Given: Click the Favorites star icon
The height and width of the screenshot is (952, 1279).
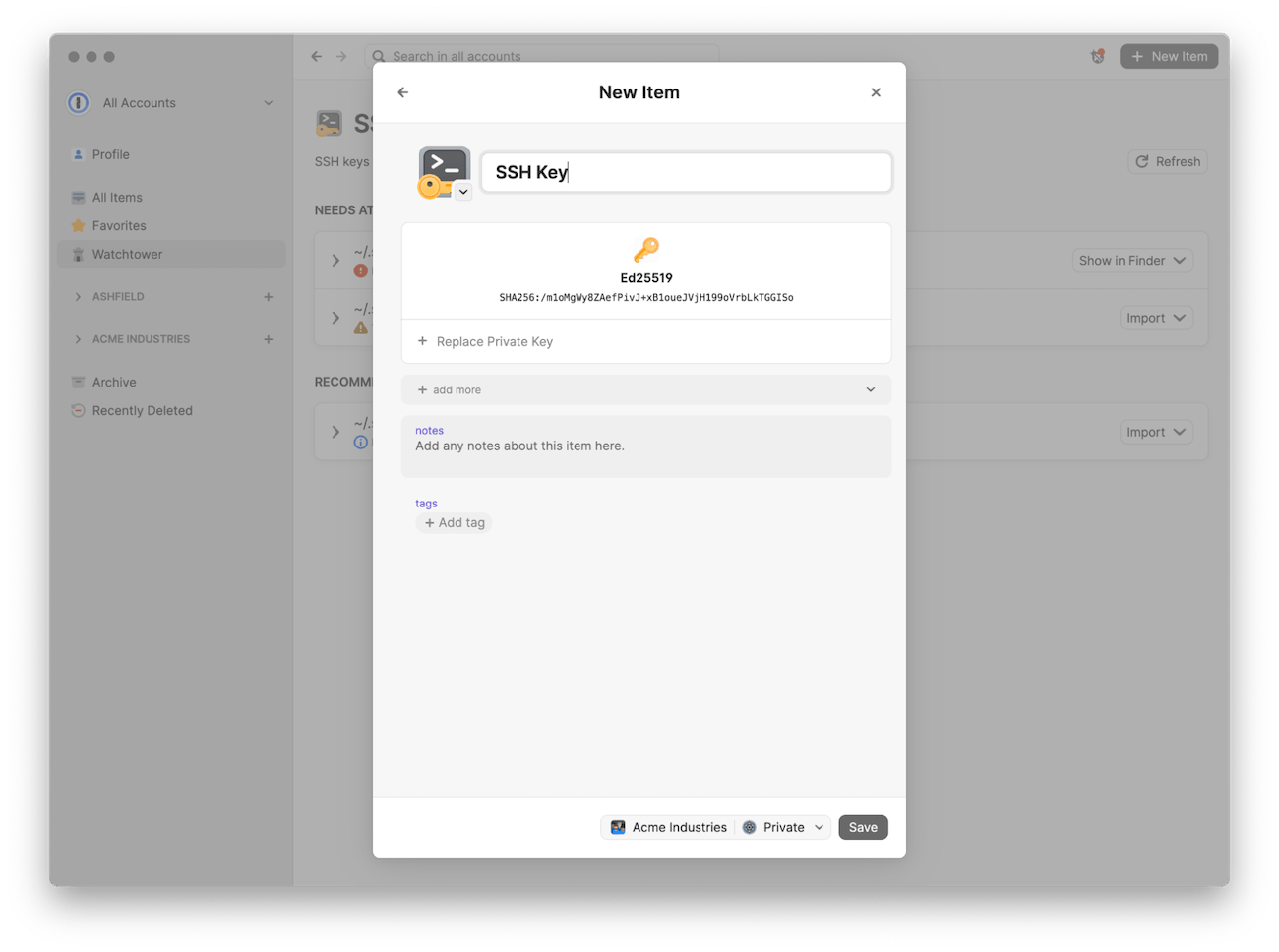Looking at the screenshot, I should (78, 225).
